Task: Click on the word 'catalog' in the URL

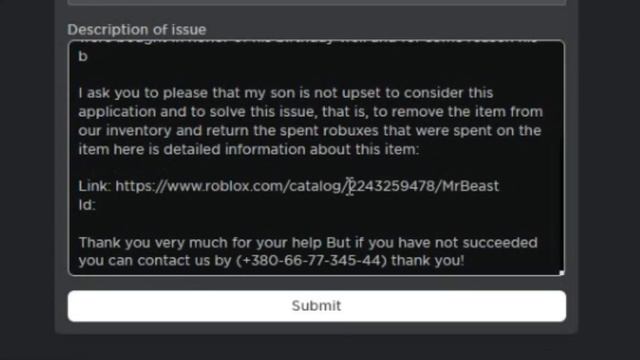Action: coord(317,187)
